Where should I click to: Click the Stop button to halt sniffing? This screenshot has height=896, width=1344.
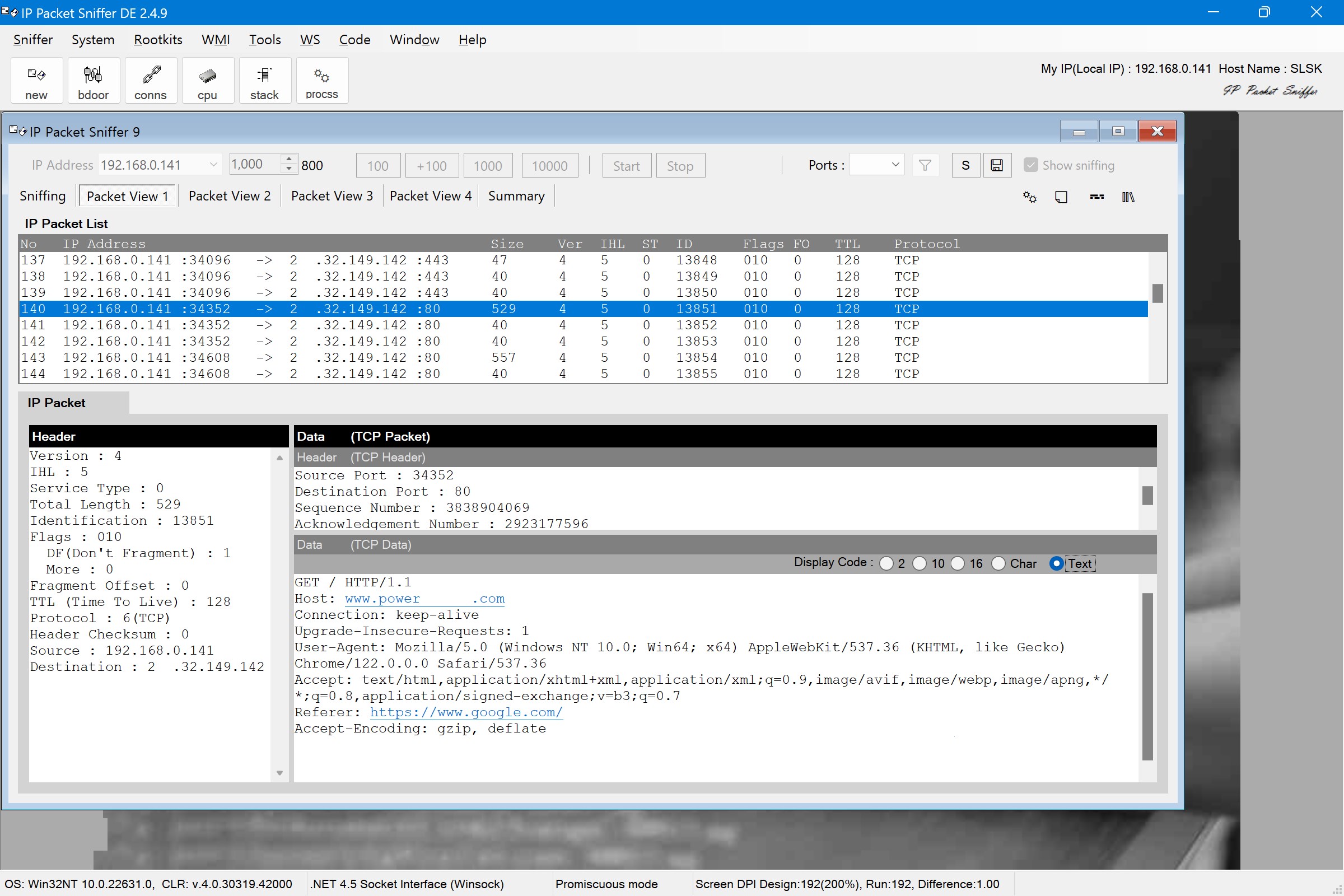(x=680, y=165)
